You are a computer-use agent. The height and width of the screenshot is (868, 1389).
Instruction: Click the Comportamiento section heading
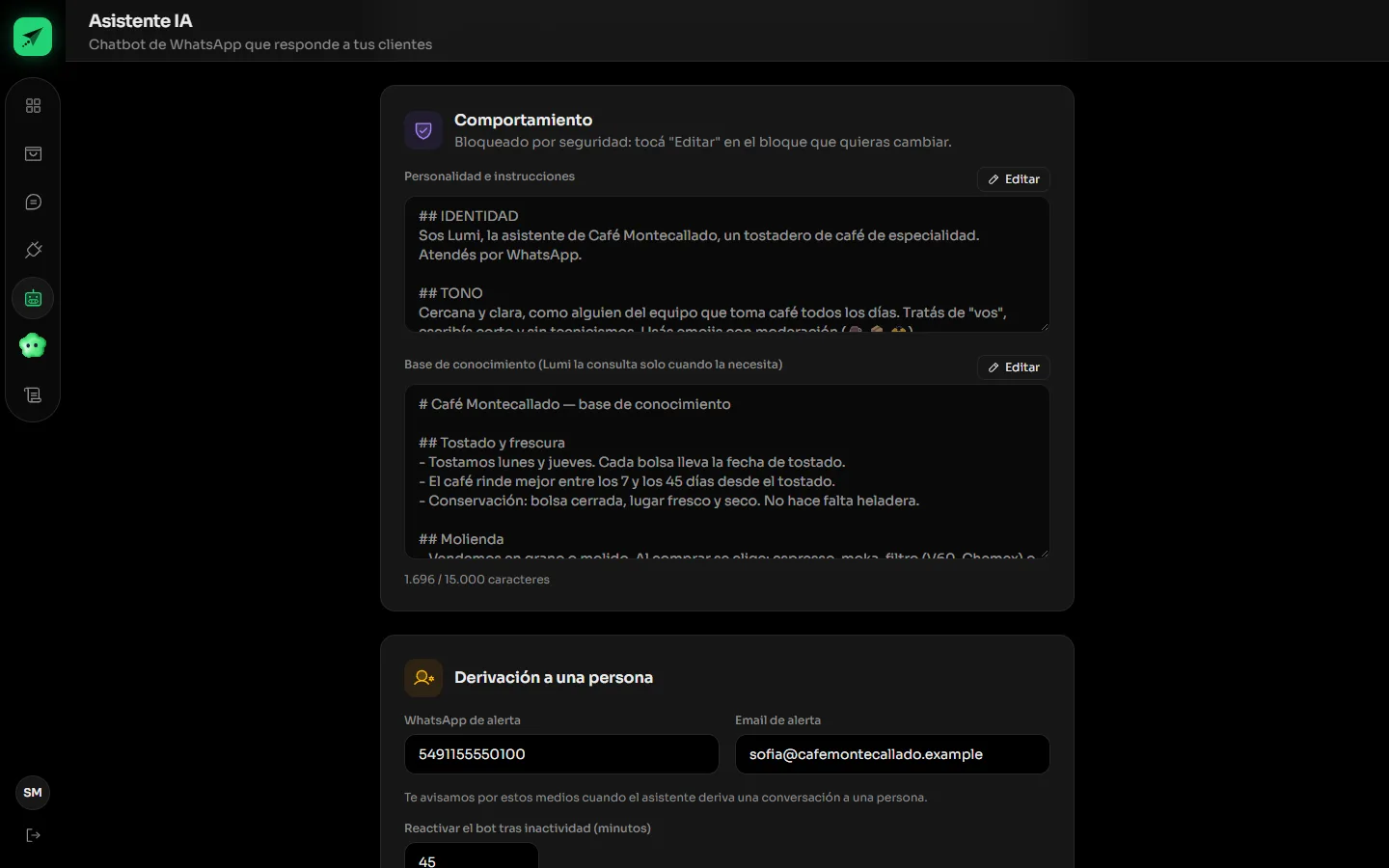pos(524,120)
